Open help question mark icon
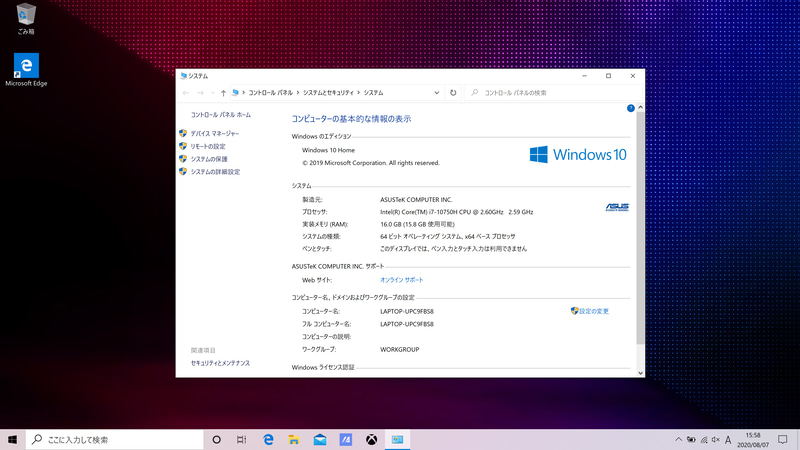Screen dimensions: 800x450 [631, 108]
